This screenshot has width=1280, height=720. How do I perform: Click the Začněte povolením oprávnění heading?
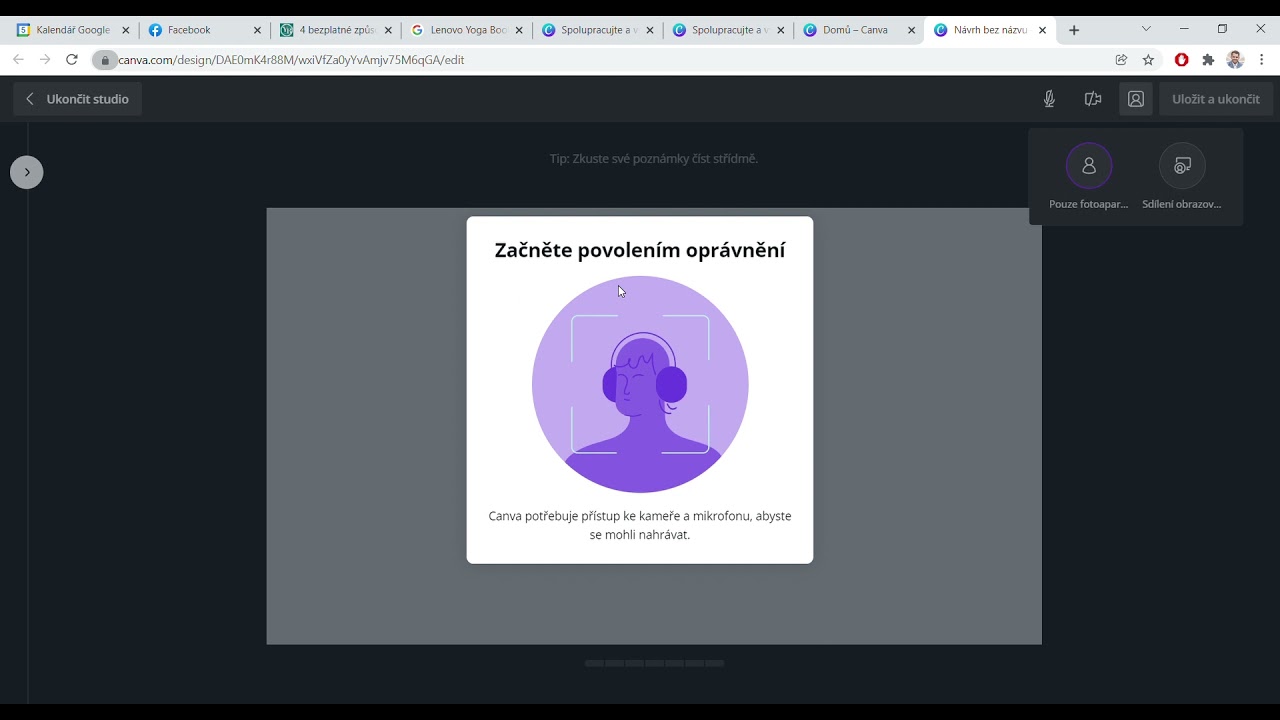(640, 250)
